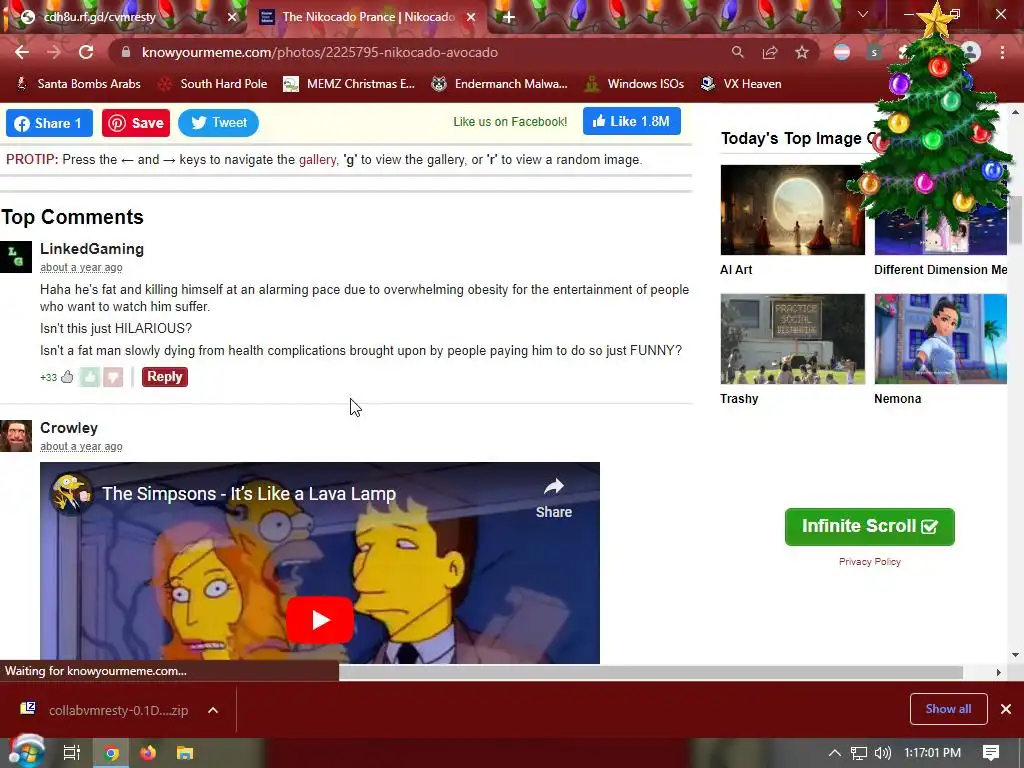Screen dimensions: 1024x768
Task: Open Santa Bombs Arabs bookmark
Action: tap(78, 84)
